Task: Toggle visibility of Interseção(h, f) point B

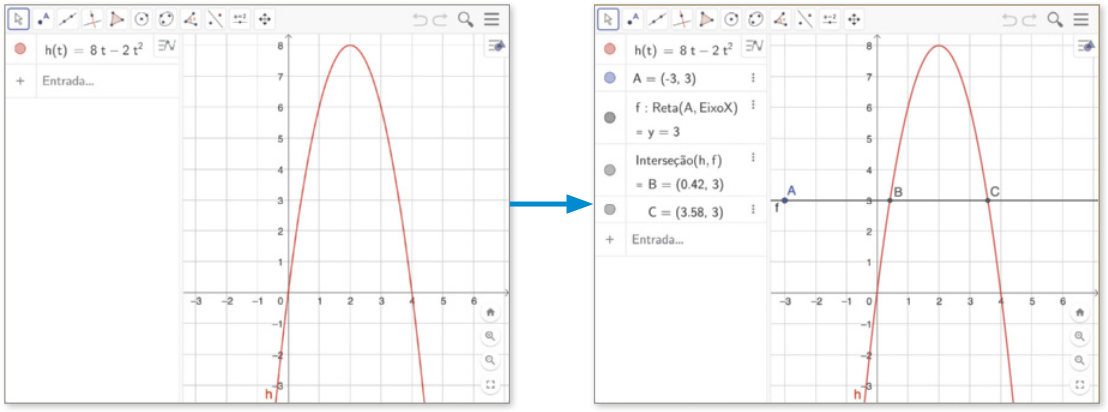Action: [611, 170]
